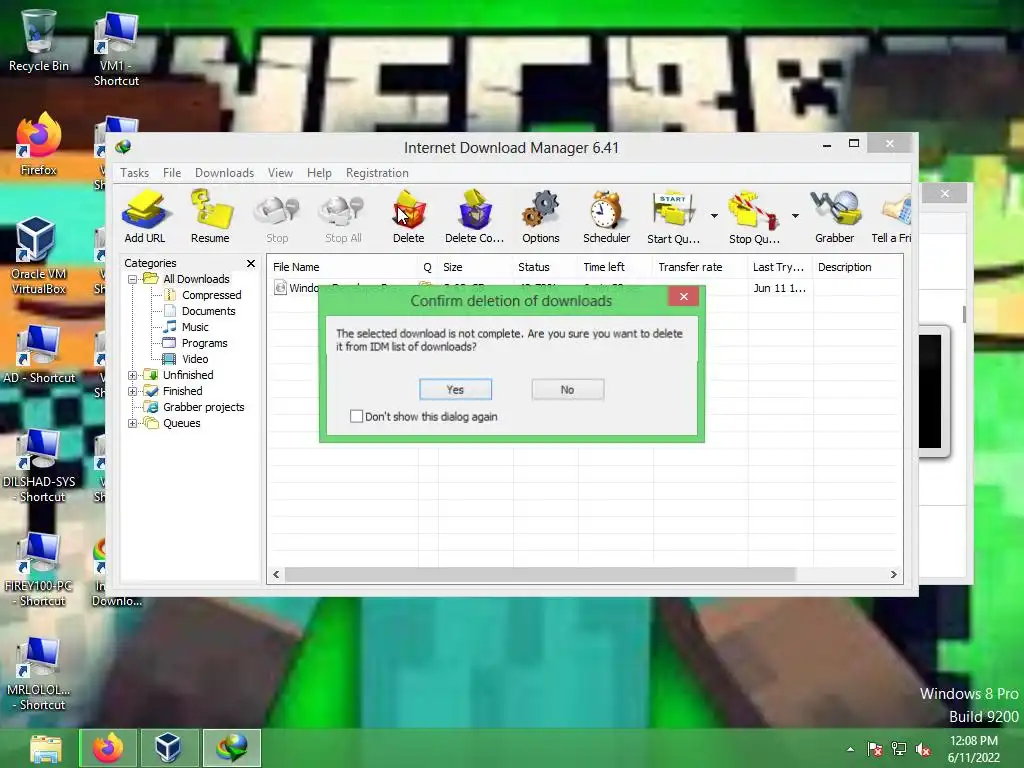This screenshot has width=1024, height=768.
Task: Expand the Queues category
Action: point(133,423)
